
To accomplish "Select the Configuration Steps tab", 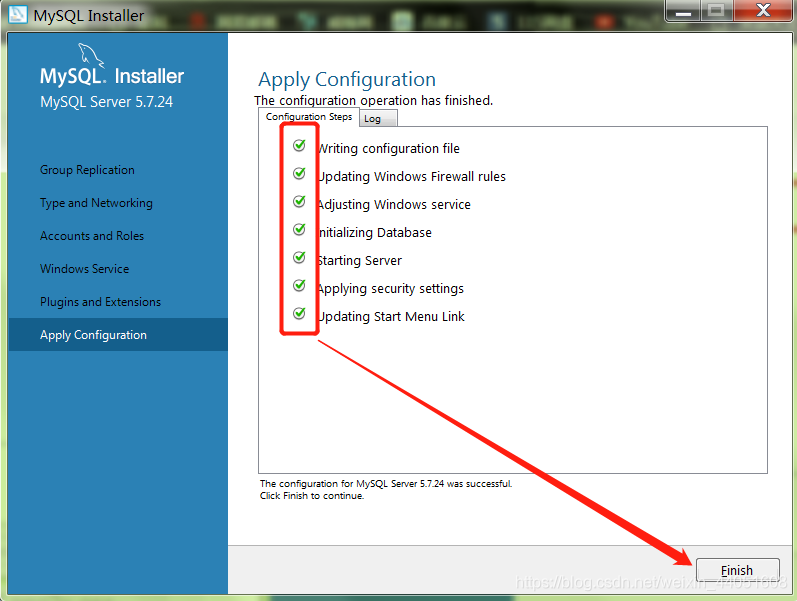I will point(309,116).
